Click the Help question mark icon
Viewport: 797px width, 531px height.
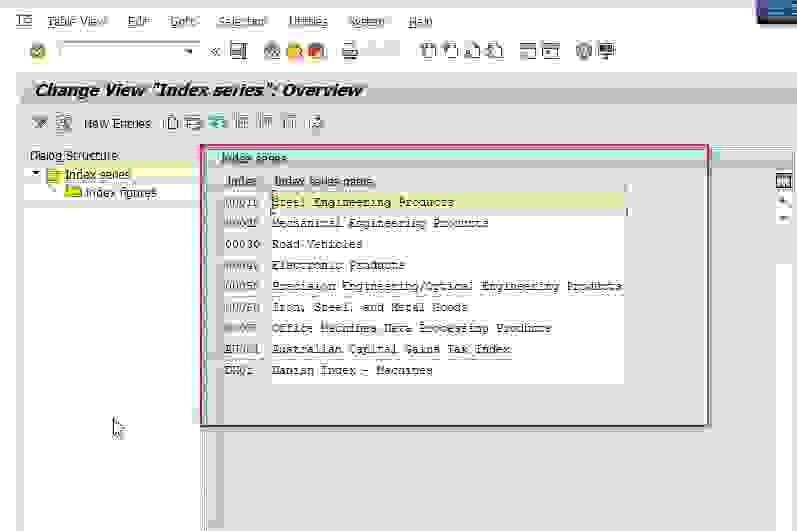tap(584, 51)
